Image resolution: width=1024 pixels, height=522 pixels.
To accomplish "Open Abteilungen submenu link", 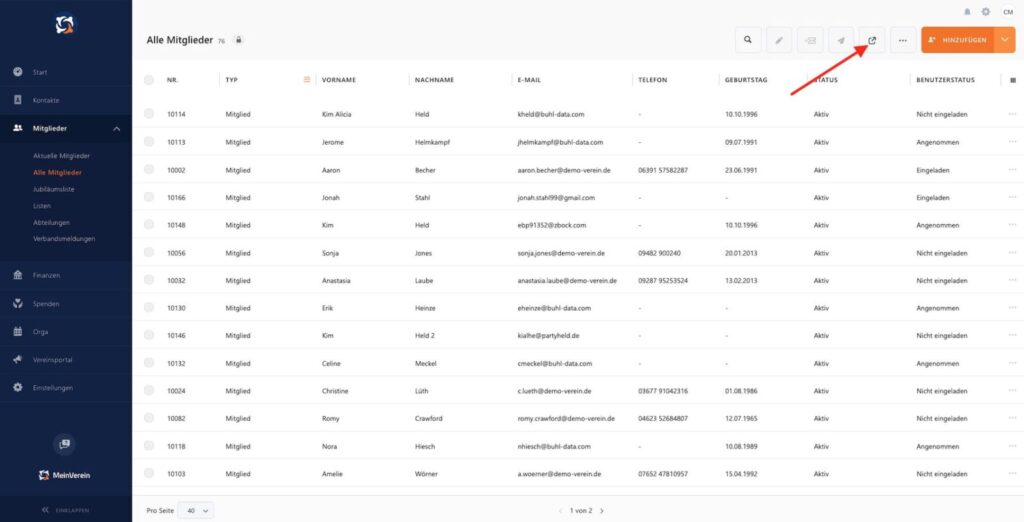I will pyautogui.click(x=52, y=222).
